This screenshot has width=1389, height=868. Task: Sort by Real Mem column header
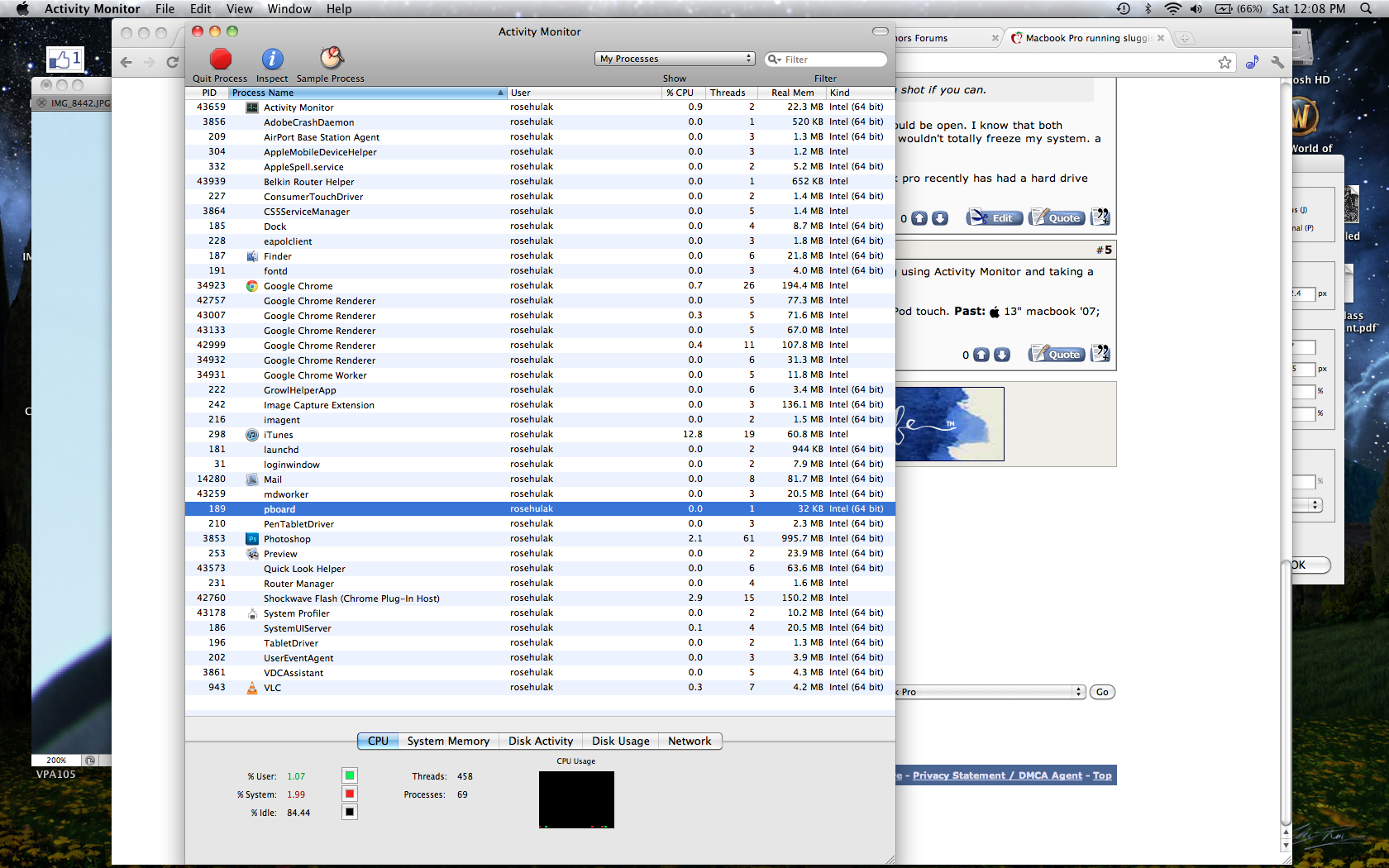pos(794,93)
